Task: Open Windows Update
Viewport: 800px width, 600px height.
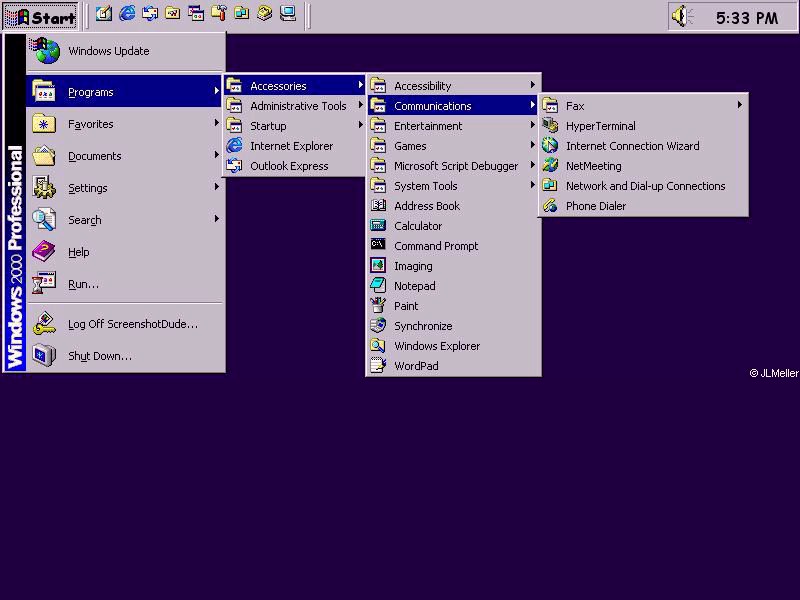Action: tap(126, 51)
